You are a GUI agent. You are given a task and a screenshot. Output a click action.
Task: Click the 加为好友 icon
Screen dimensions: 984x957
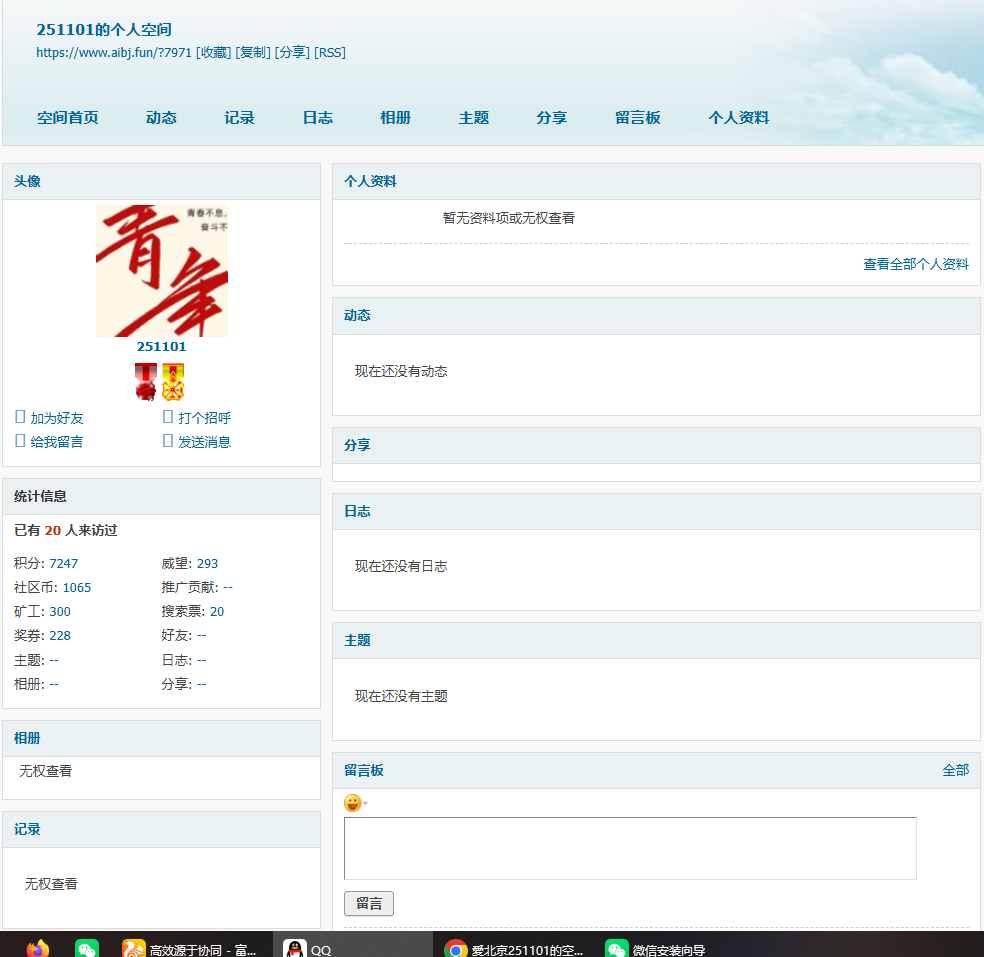coord(18,416)
